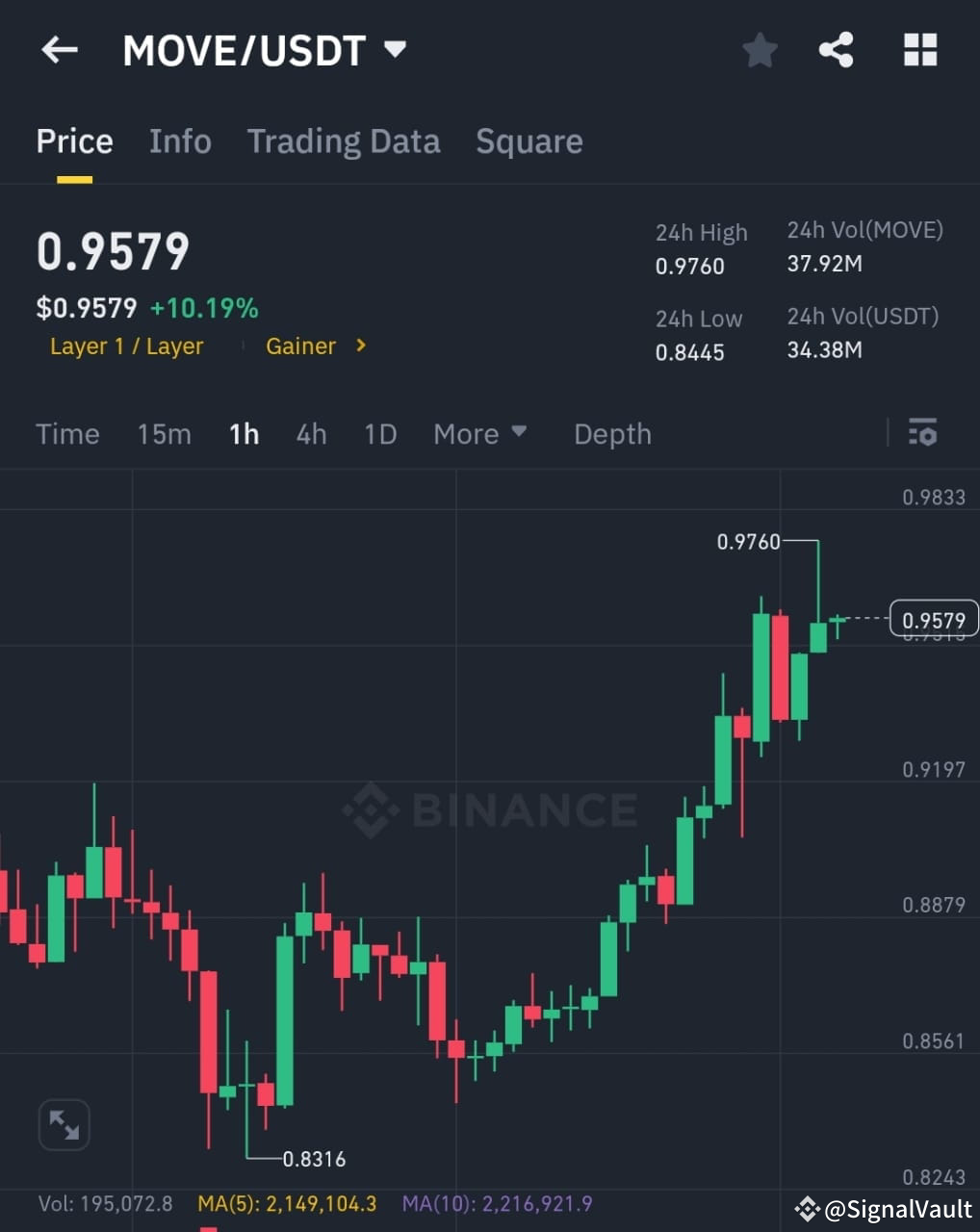Open the MOVE/USDT pair selector dropdown
Viewport: 980px width, 1232px height.
coord(394,50)
